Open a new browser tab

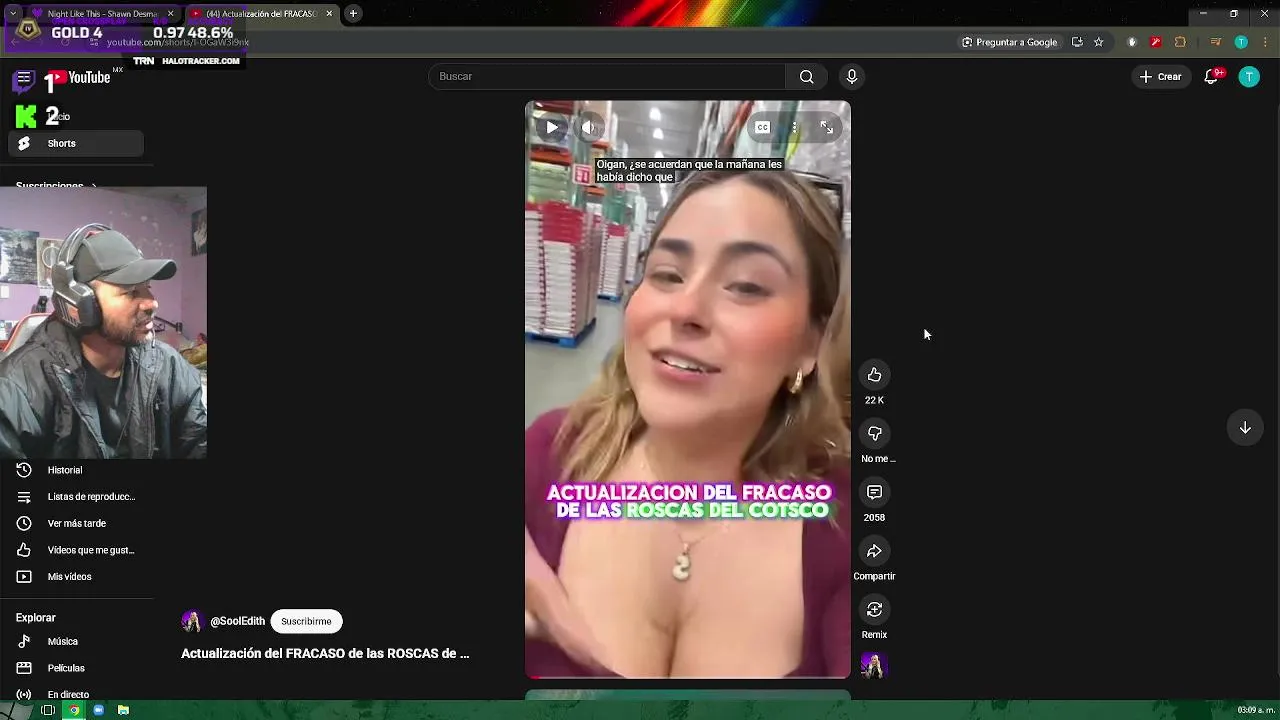[x=354, y=14]
